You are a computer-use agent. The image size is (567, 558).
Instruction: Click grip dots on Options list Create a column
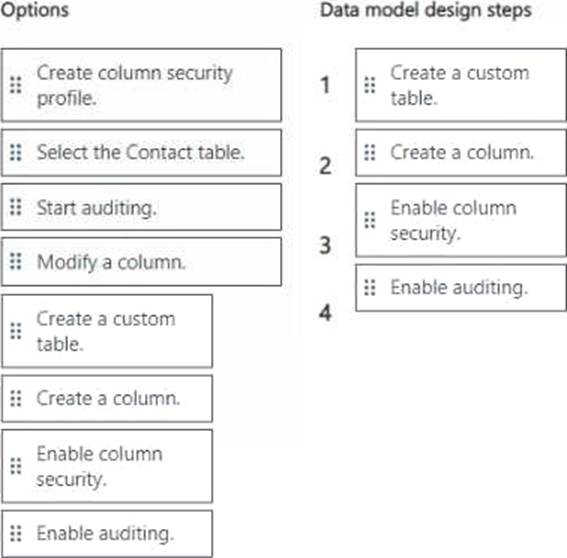(16, 399)
